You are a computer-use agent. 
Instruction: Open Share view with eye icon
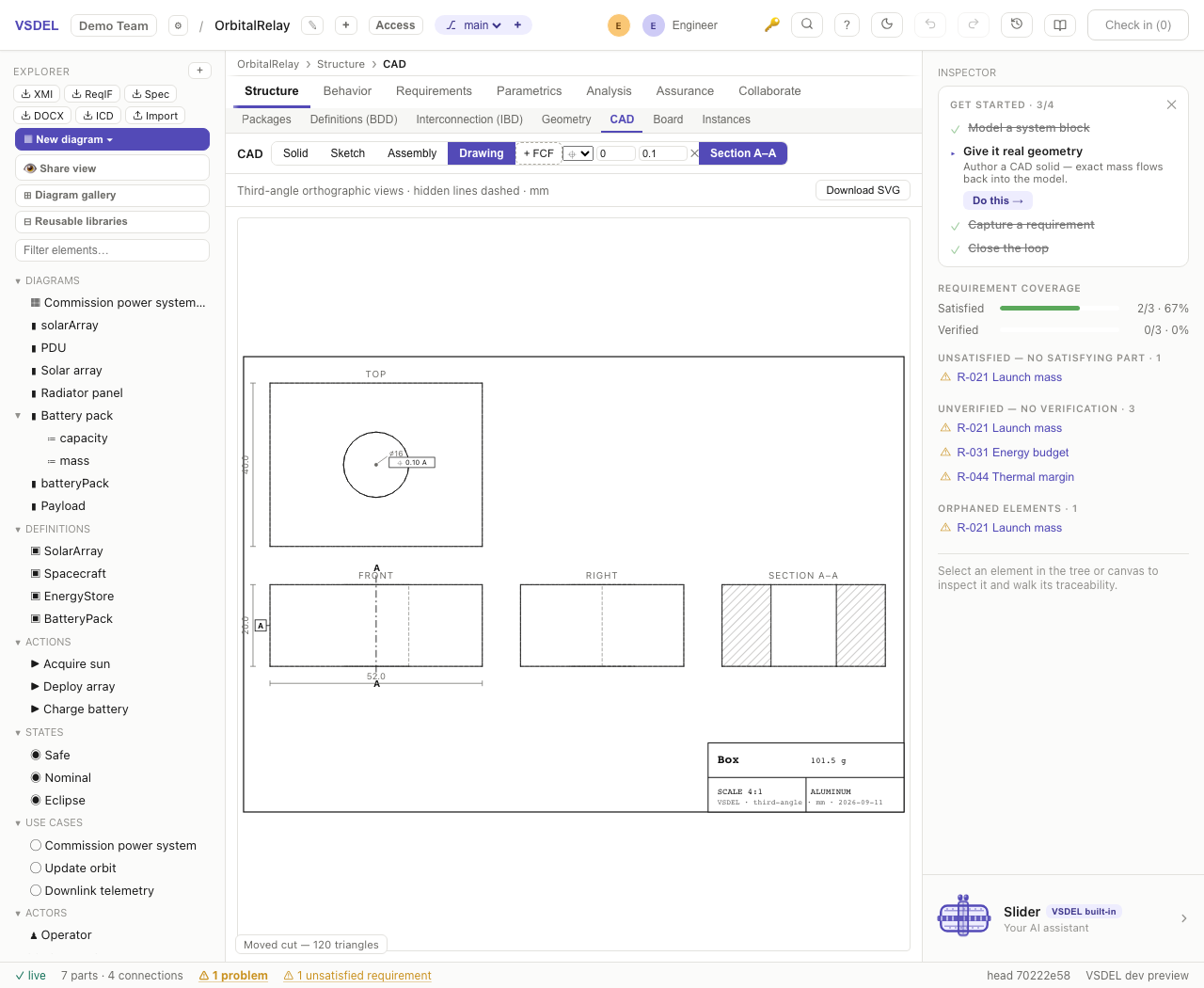tap(112, 168)
